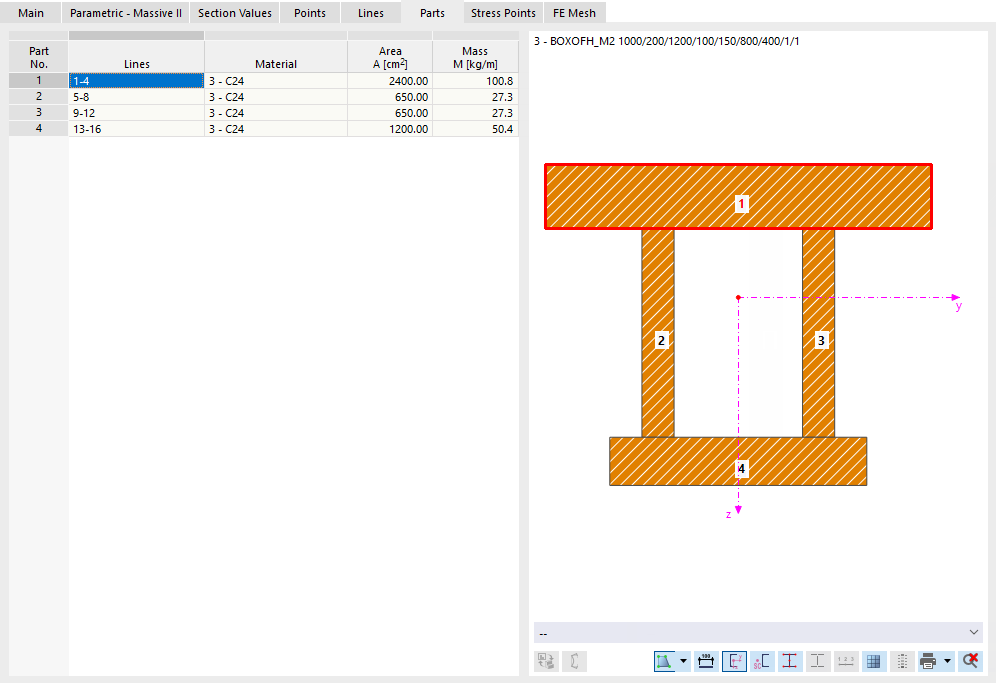
Task: Open the Section Values tab
Action: pos(234,13)
